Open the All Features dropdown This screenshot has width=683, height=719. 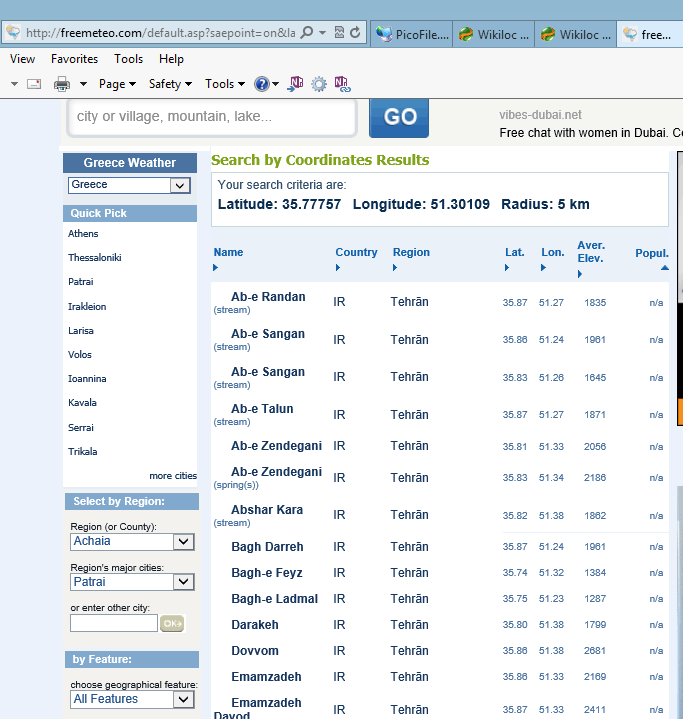(183, 700)
